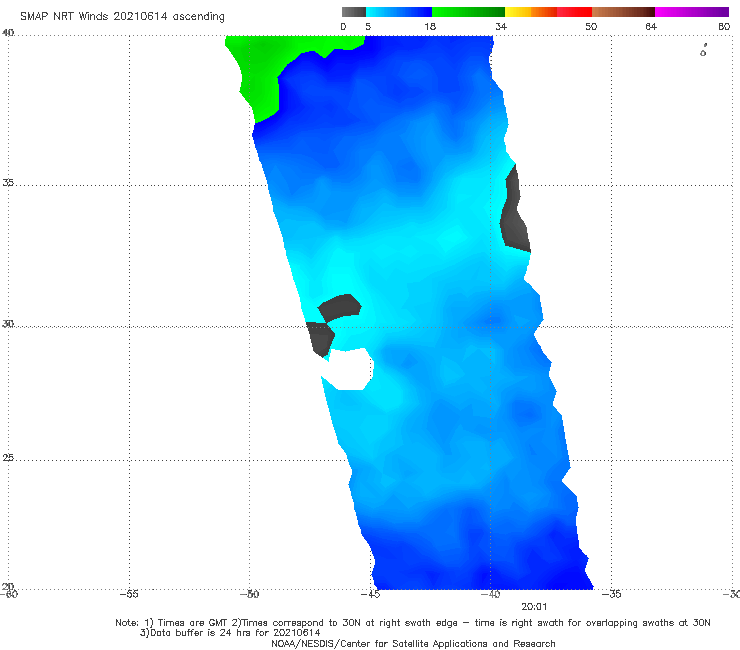Click the longitude label '-40'

click(x=490, y=594)
